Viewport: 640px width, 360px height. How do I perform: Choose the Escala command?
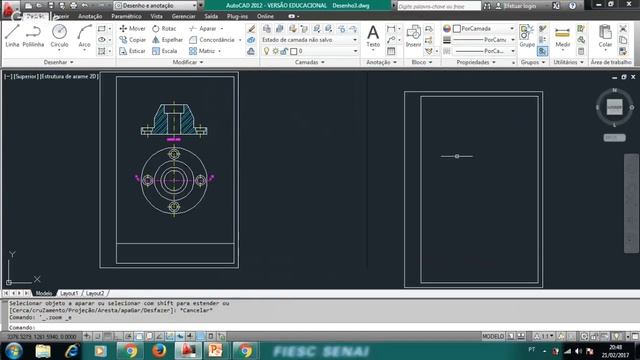tap(164, 51)
